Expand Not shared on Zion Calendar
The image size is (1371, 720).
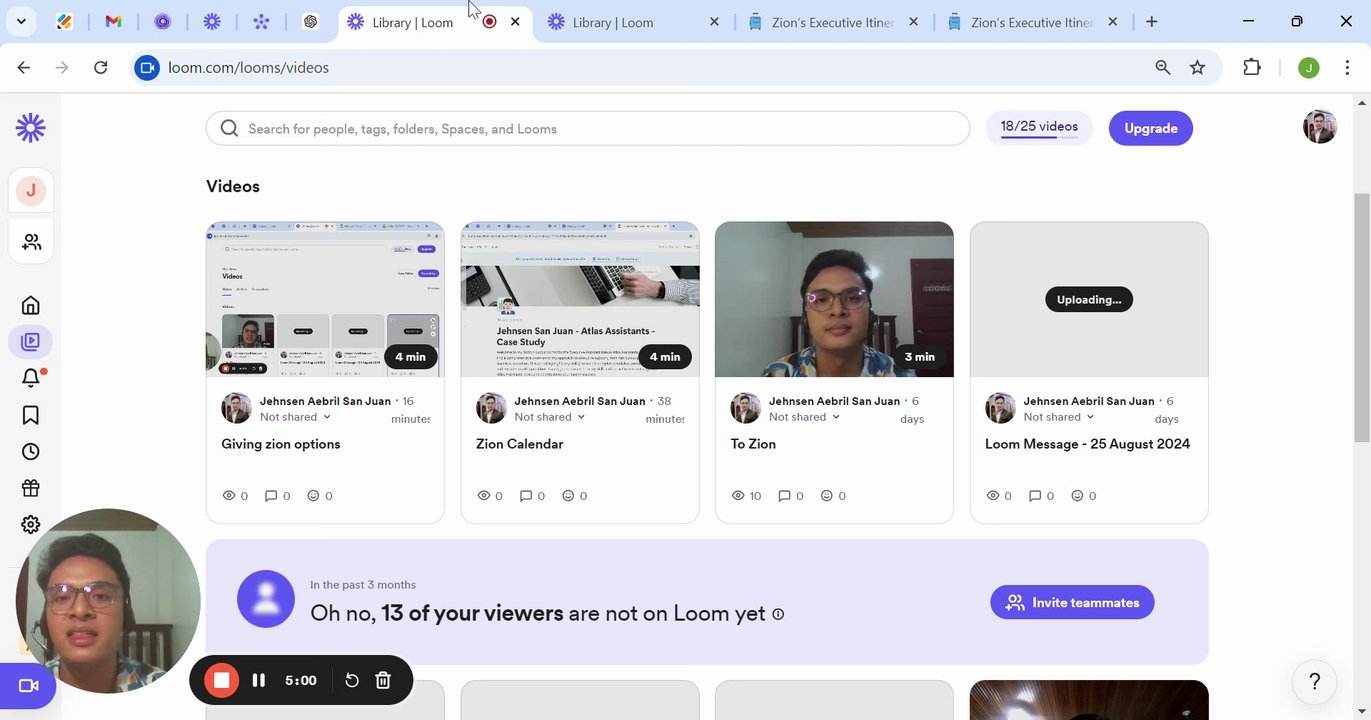[x=550, y=417]
